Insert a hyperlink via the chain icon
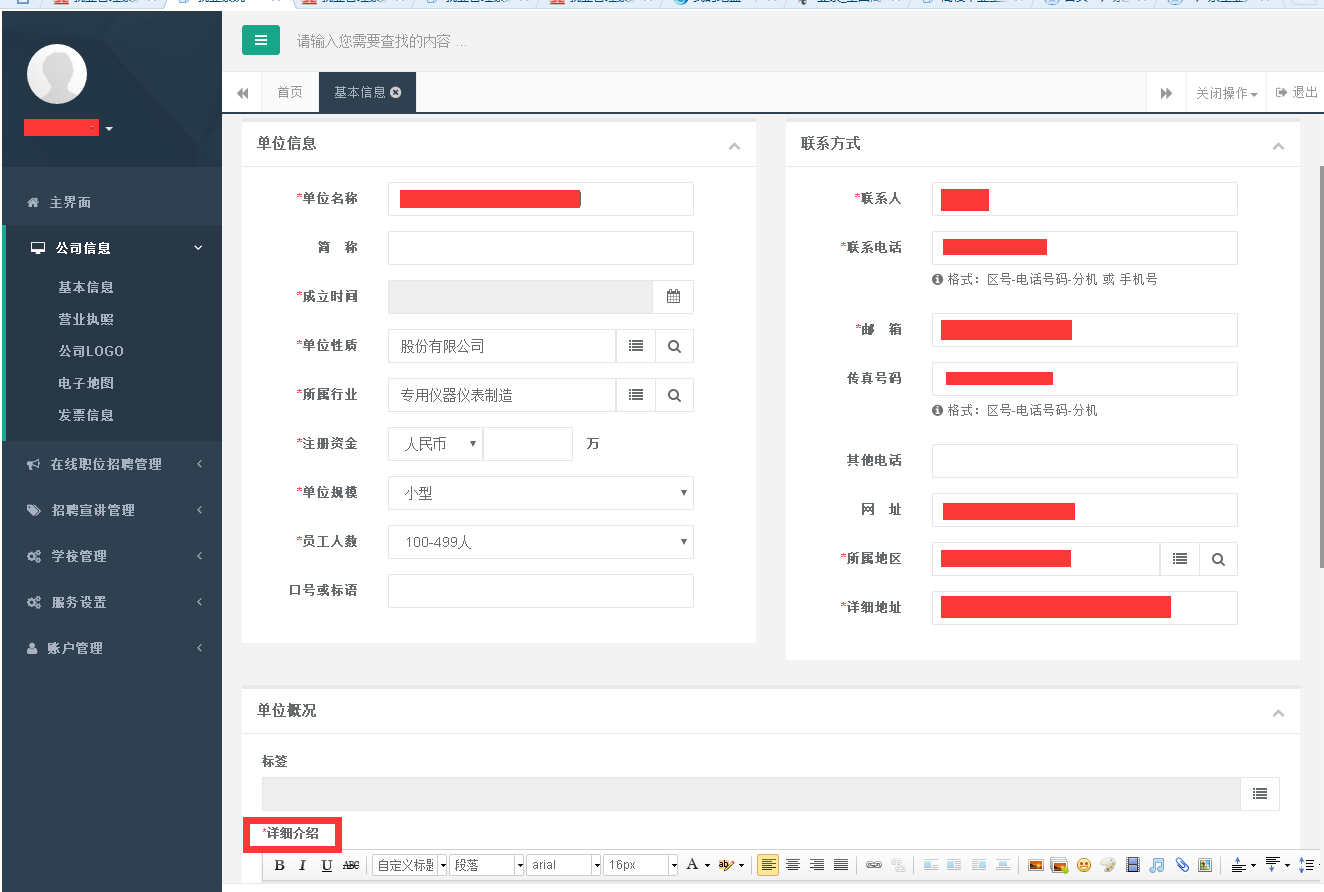 point(874,865)
